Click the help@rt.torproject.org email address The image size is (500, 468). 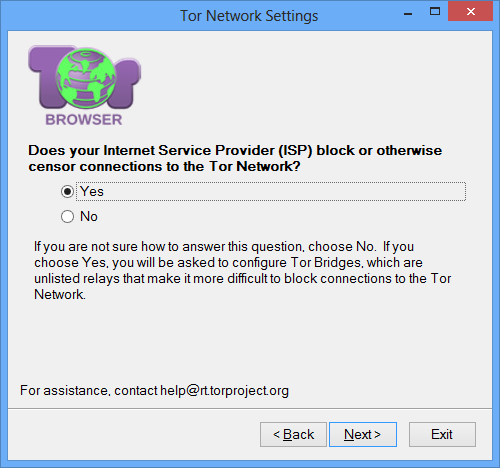coord(224,391)
